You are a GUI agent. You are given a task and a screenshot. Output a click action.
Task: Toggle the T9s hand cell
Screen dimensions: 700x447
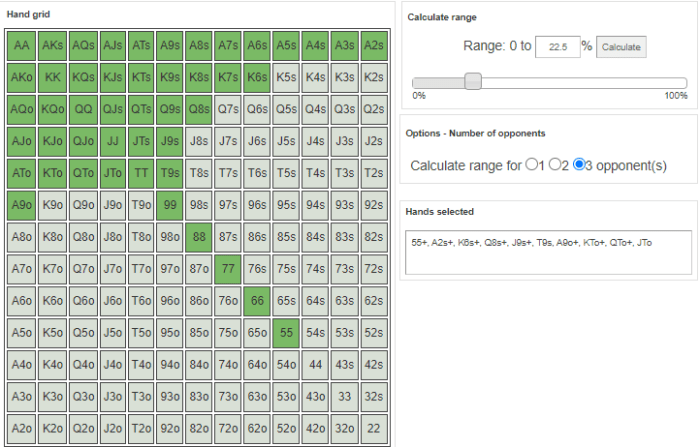pyautogui.click(x=170, y=172)
